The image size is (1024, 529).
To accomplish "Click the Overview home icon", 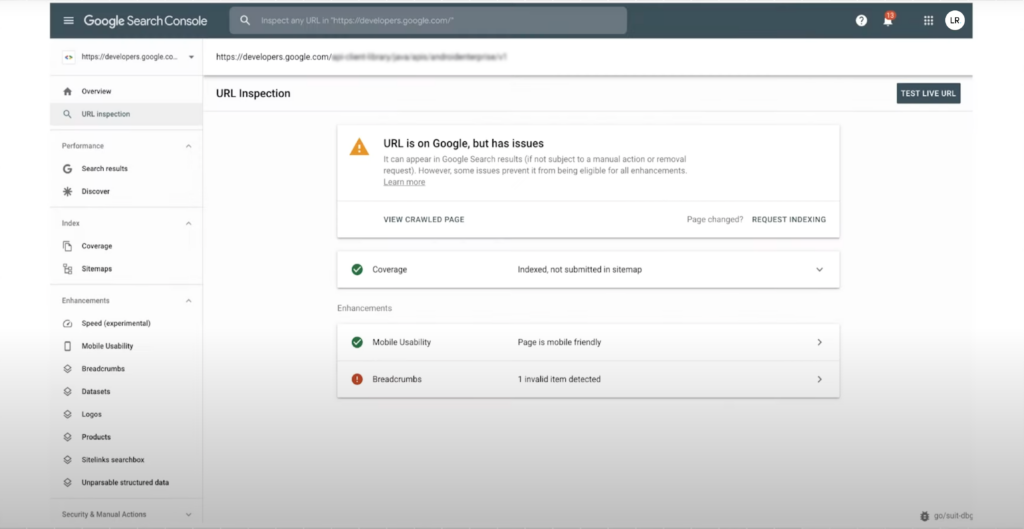I will (67, 91).
